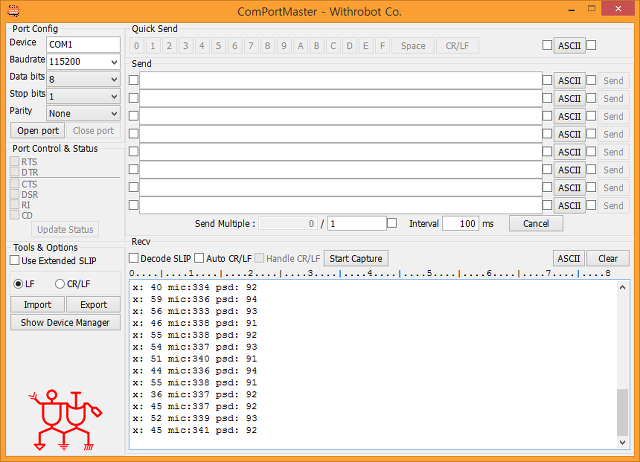This screenshot has height=462, width=640.
Task: Click the first Send text input field
Action: (x=341, y=80)
